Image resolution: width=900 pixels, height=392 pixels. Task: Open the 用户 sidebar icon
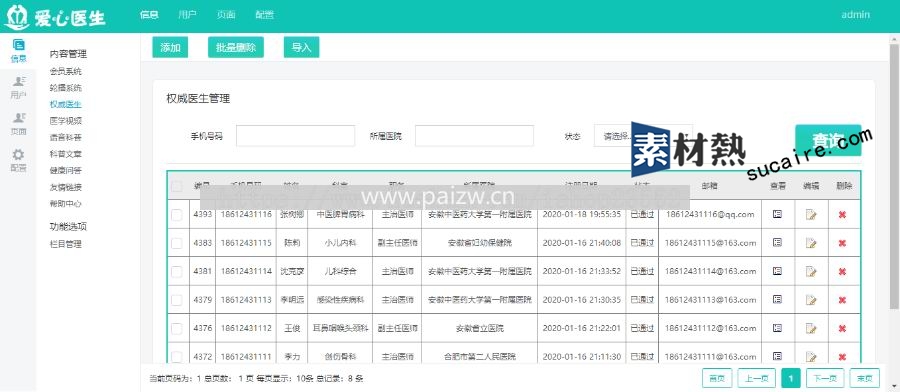18,87
